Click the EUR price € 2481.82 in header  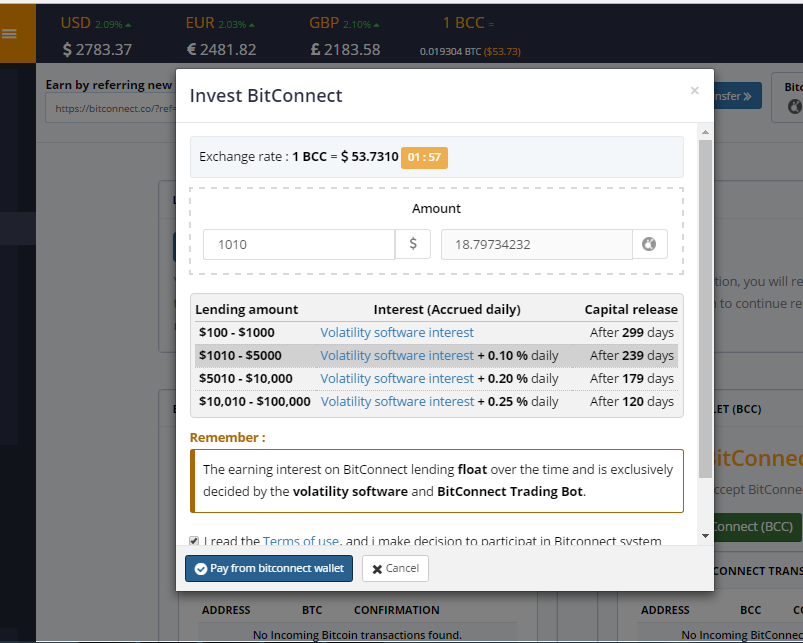221,50
